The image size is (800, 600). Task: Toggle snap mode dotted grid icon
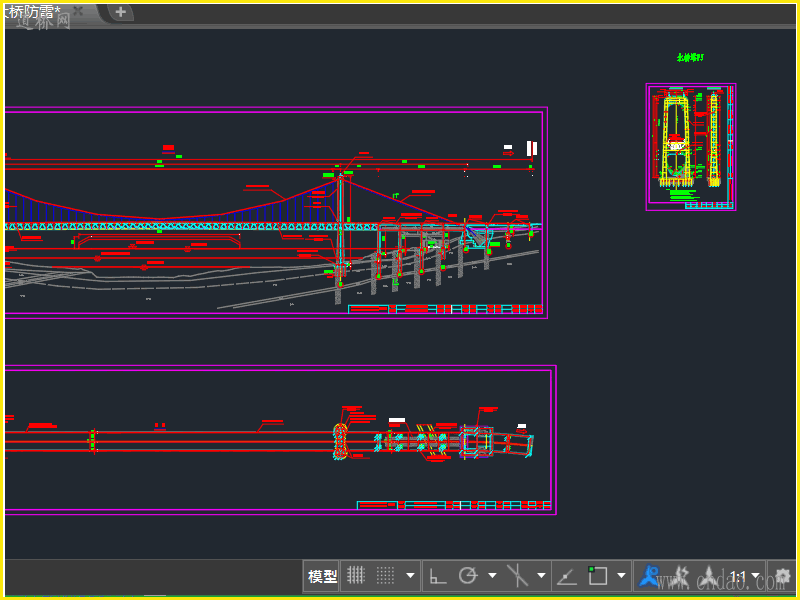tap(385, 576)
